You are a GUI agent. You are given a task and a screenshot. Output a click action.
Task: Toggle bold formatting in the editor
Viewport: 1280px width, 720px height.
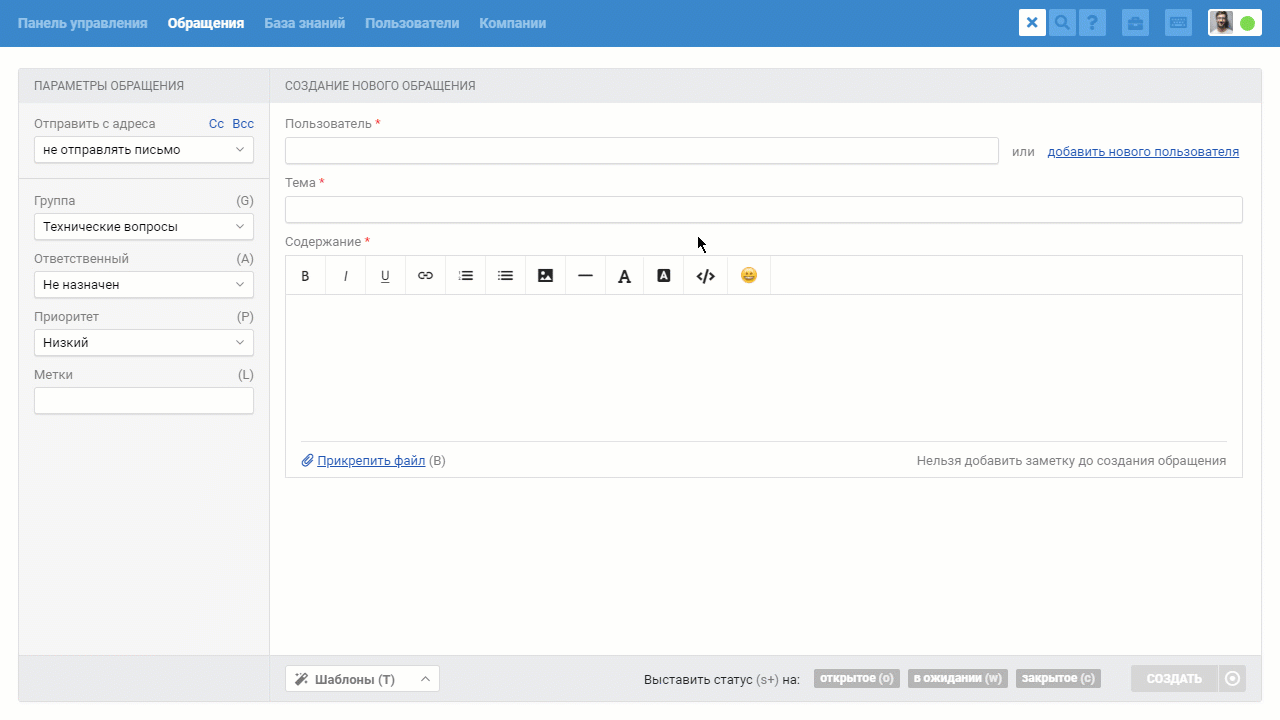click(306, 276)
